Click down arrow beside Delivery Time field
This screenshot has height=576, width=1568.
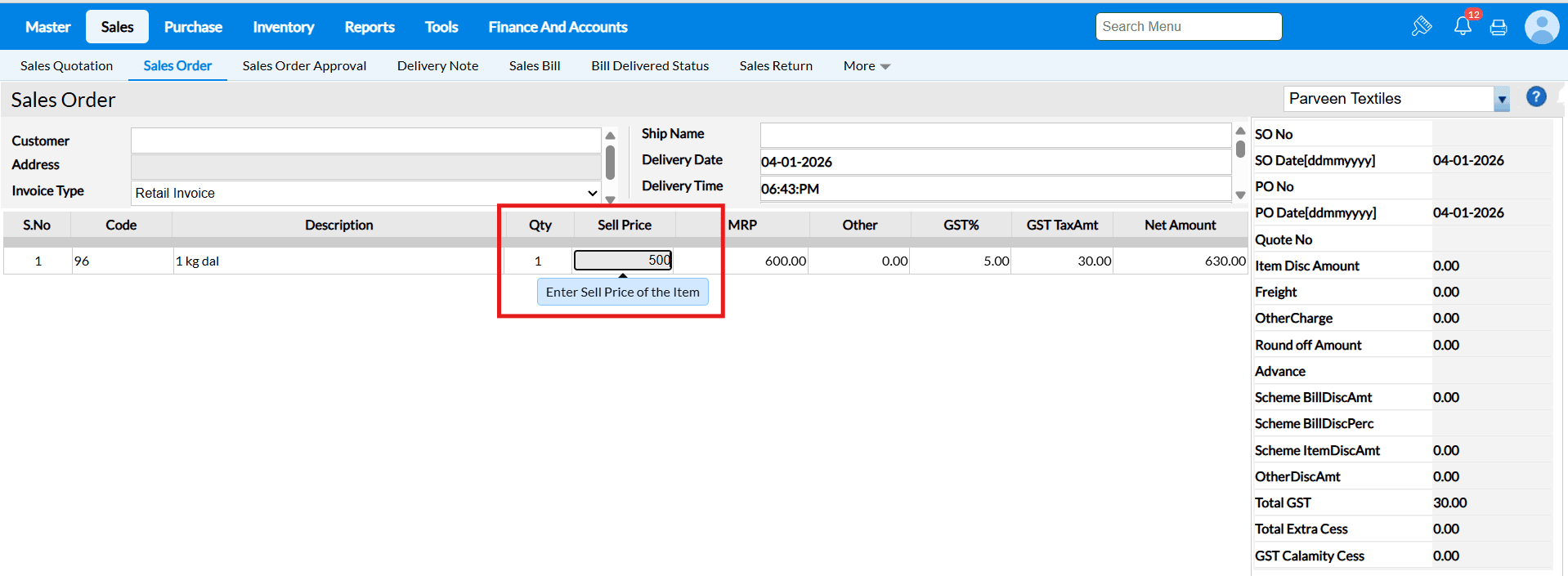point(1240,195)
